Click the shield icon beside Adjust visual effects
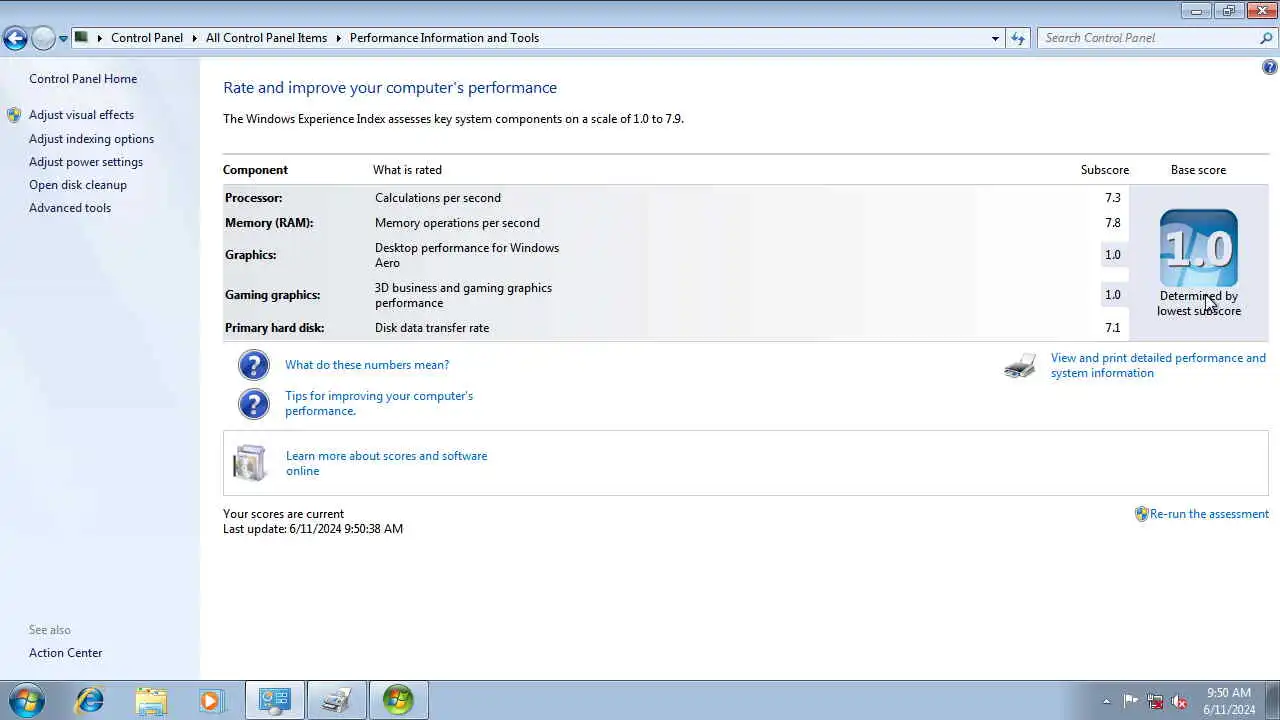The width and height of the screenshot is (1280, 720). pos(14,115)
